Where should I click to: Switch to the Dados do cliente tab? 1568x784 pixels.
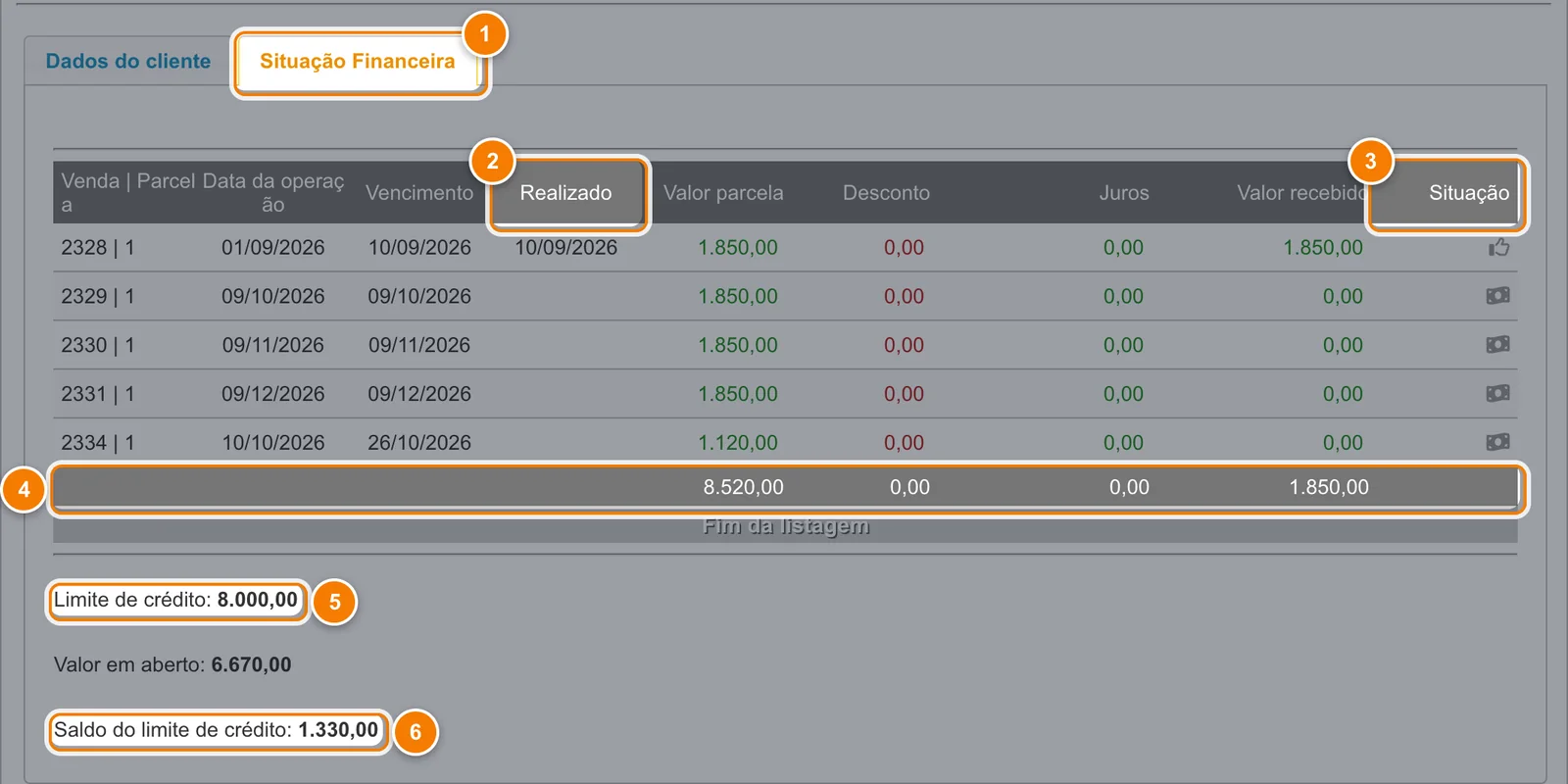pyautogui.click(x=128, y=61)
